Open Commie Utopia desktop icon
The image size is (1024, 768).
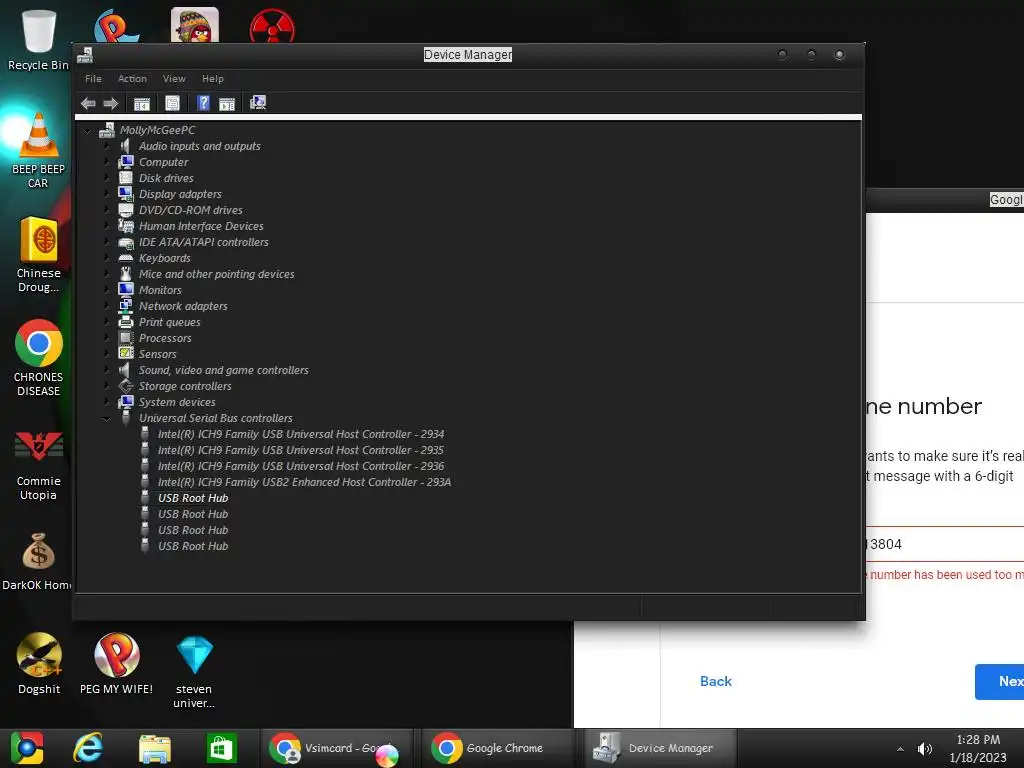pos(39,464)
